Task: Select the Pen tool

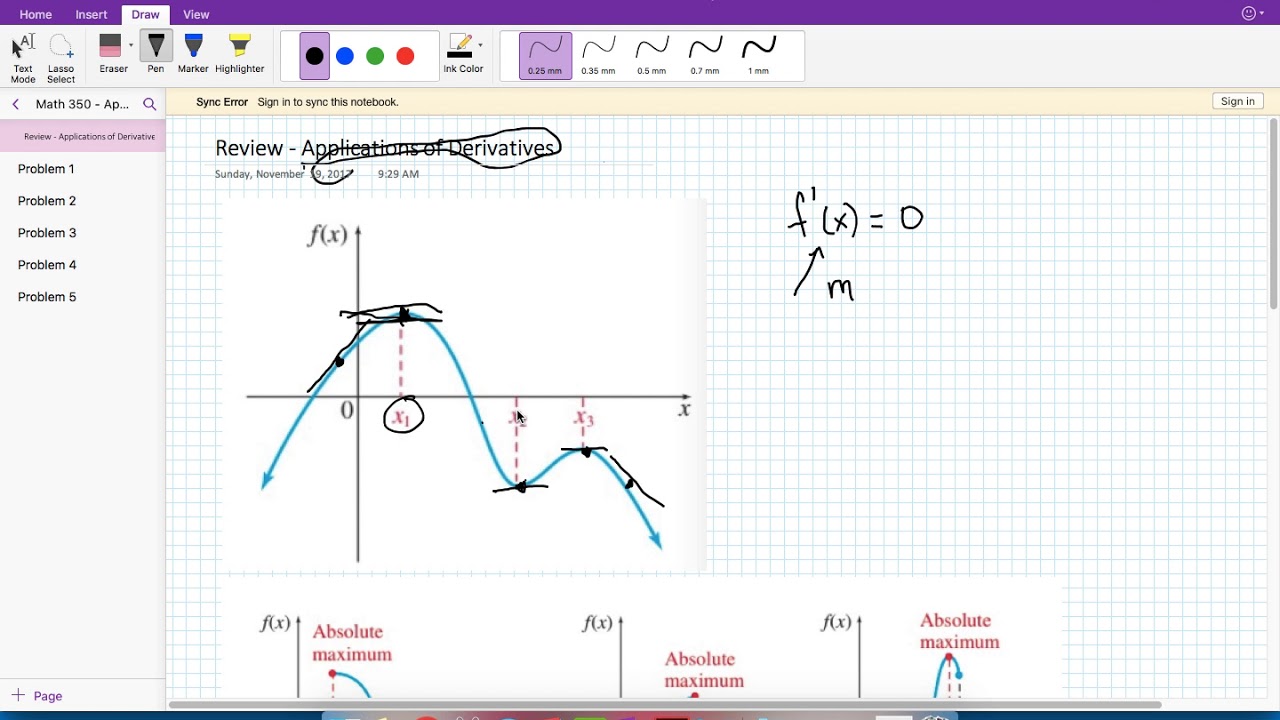Action: click(156, 54)
